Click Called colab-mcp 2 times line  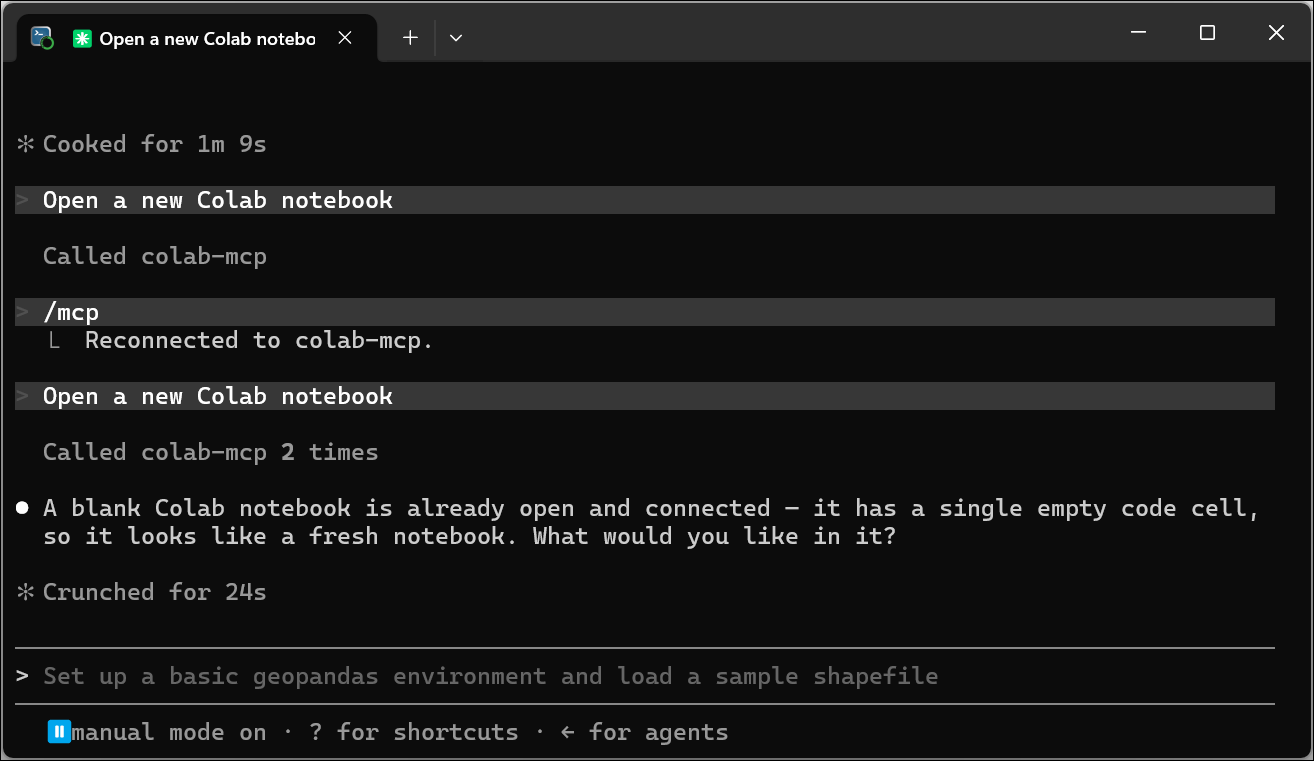211,452
